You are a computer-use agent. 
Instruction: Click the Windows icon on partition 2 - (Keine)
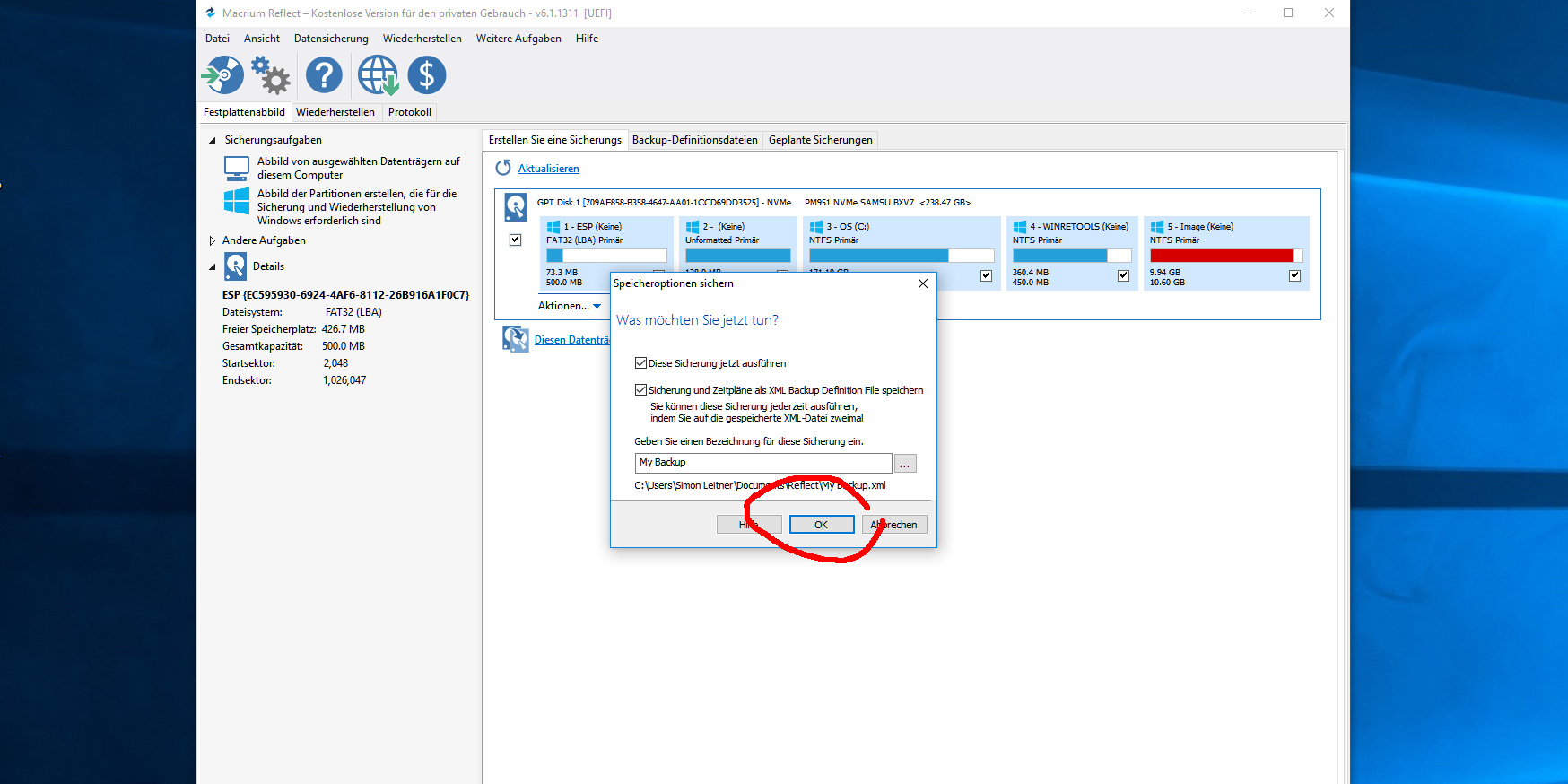tap(693, 227)
